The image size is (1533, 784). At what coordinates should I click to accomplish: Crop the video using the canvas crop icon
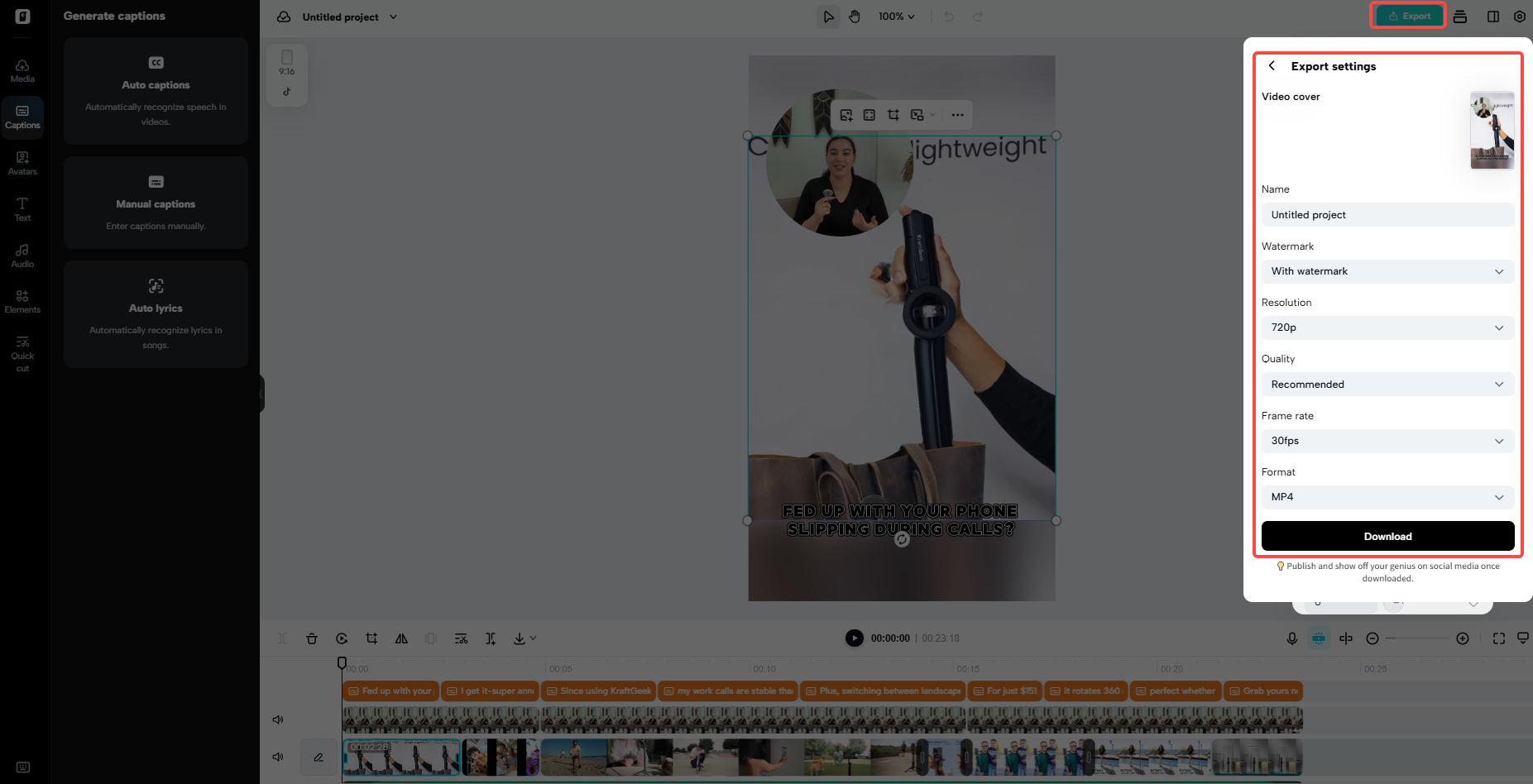(893, 115)
